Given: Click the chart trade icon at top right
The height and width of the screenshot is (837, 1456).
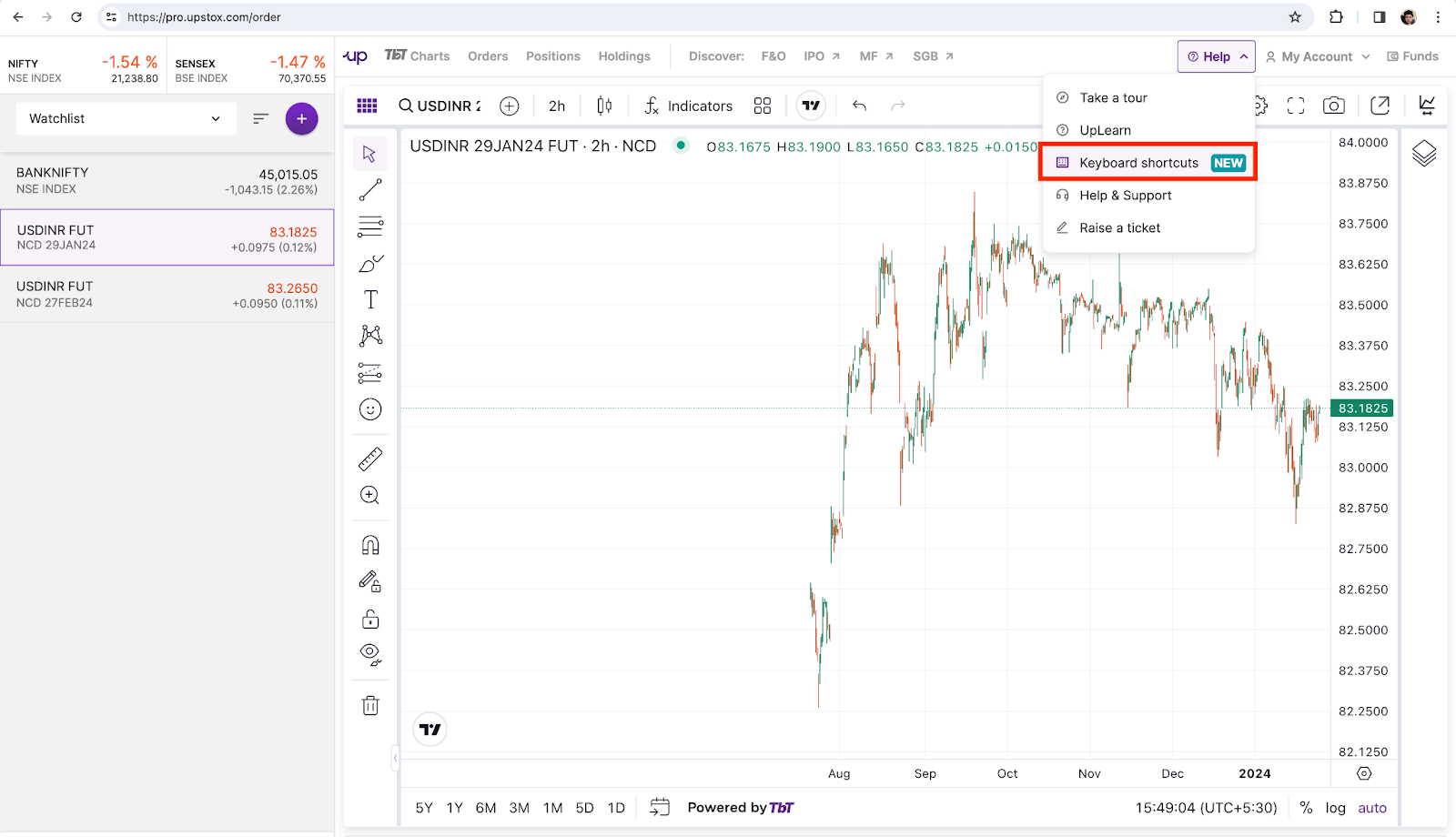Looking at the screenshot, I should (1427, 106).
